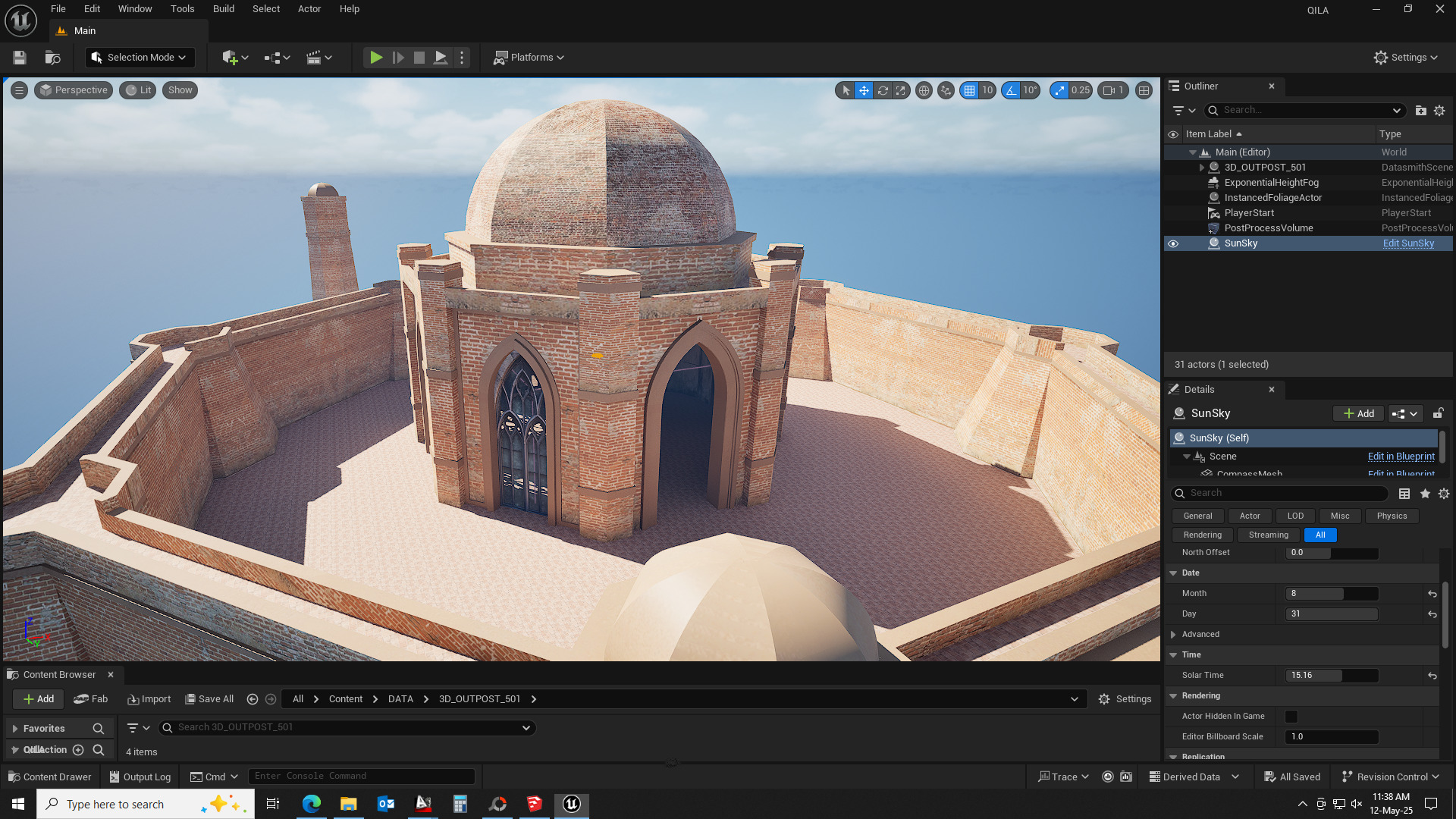1456x819 pixels.
Task: Open the Blueprints toolbar dropdown
Action: (x=277, y=58)
